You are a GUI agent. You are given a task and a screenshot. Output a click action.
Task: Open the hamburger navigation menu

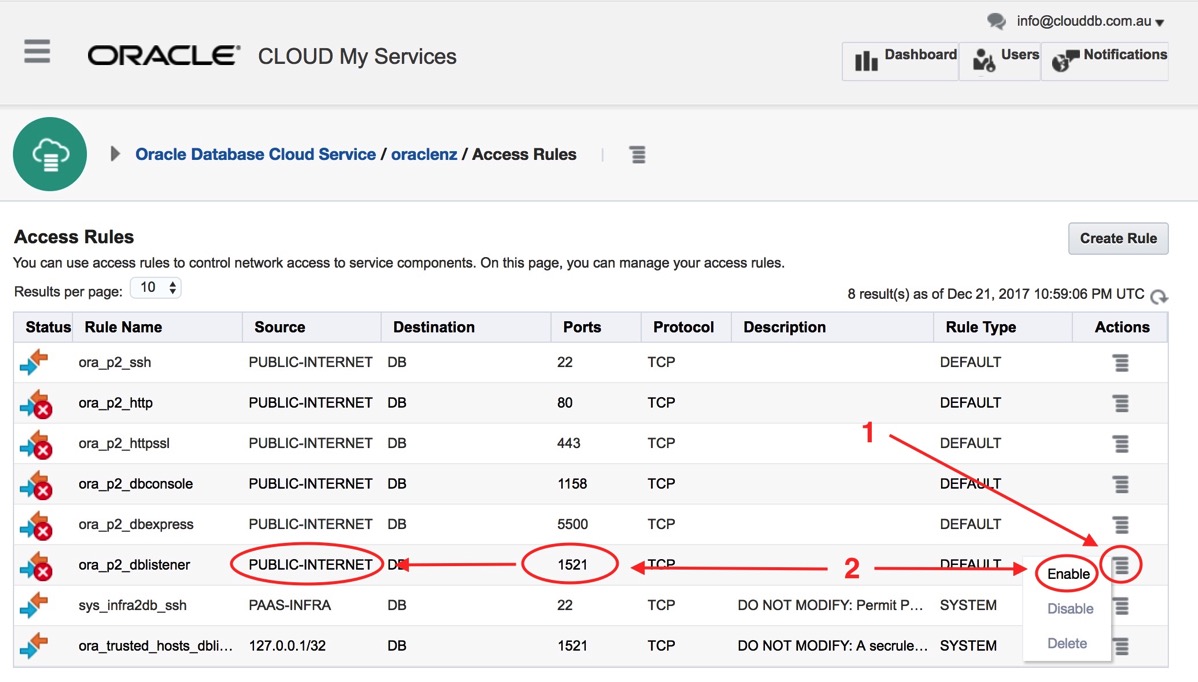coord(37,52)
